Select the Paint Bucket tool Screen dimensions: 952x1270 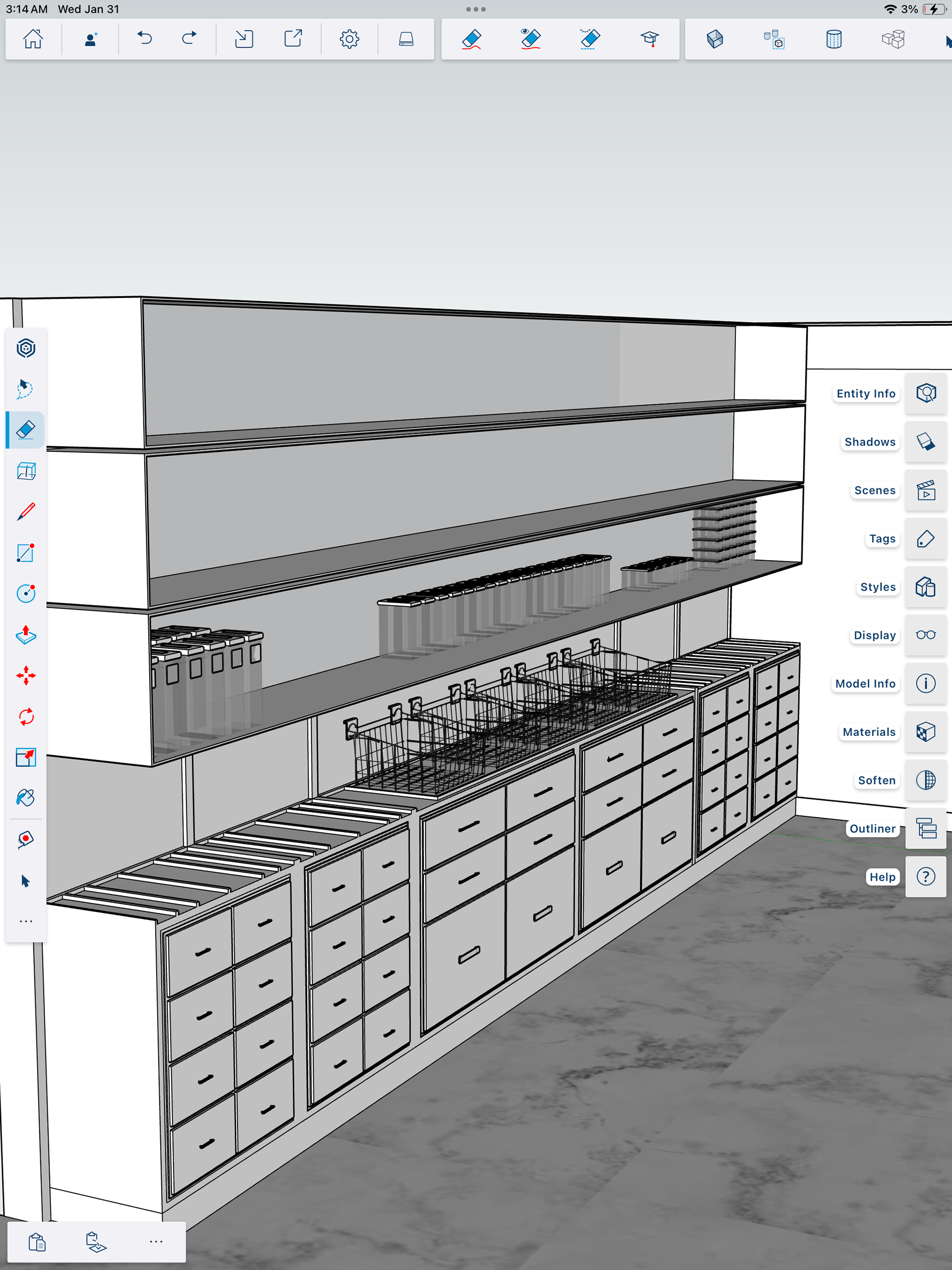pos(26,798)
